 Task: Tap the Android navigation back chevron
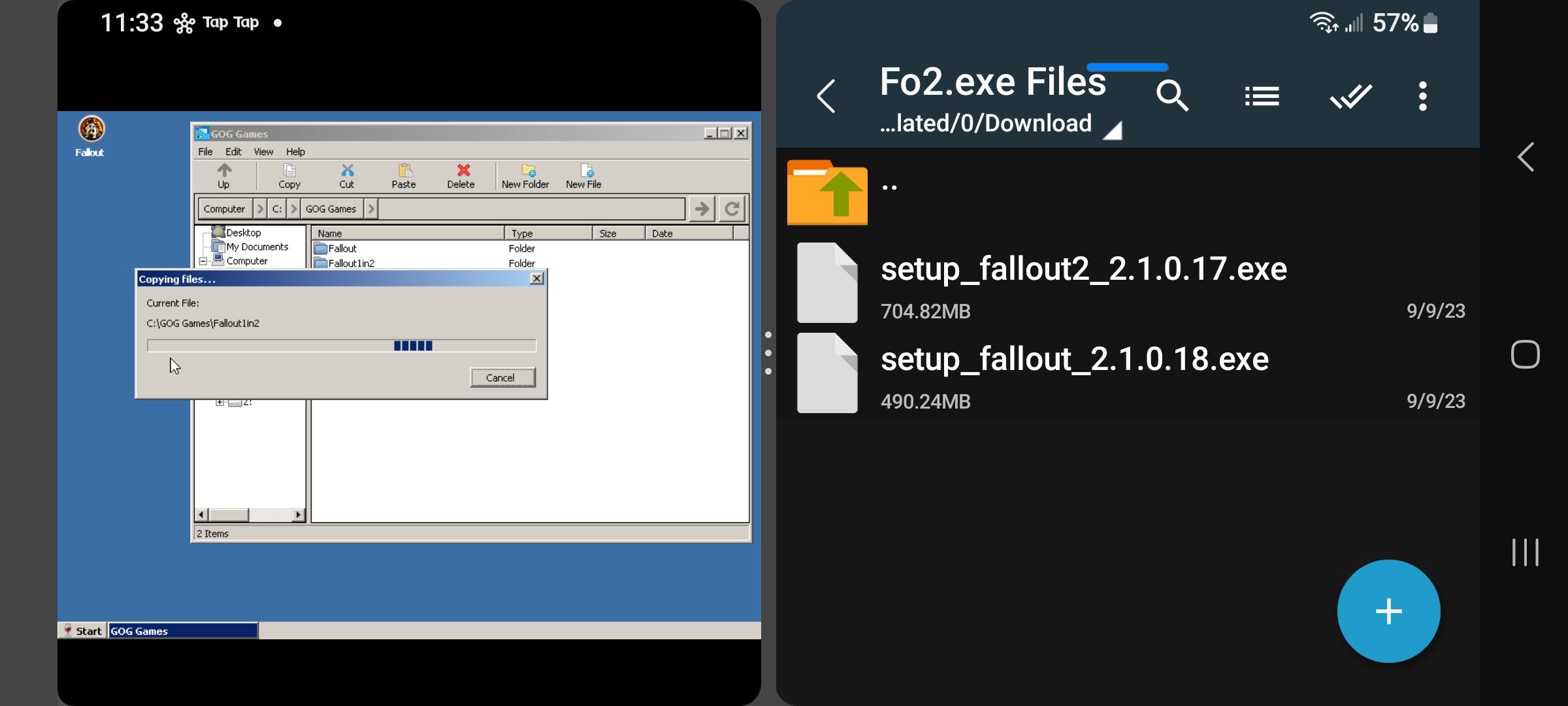[x=1526, y=158]
